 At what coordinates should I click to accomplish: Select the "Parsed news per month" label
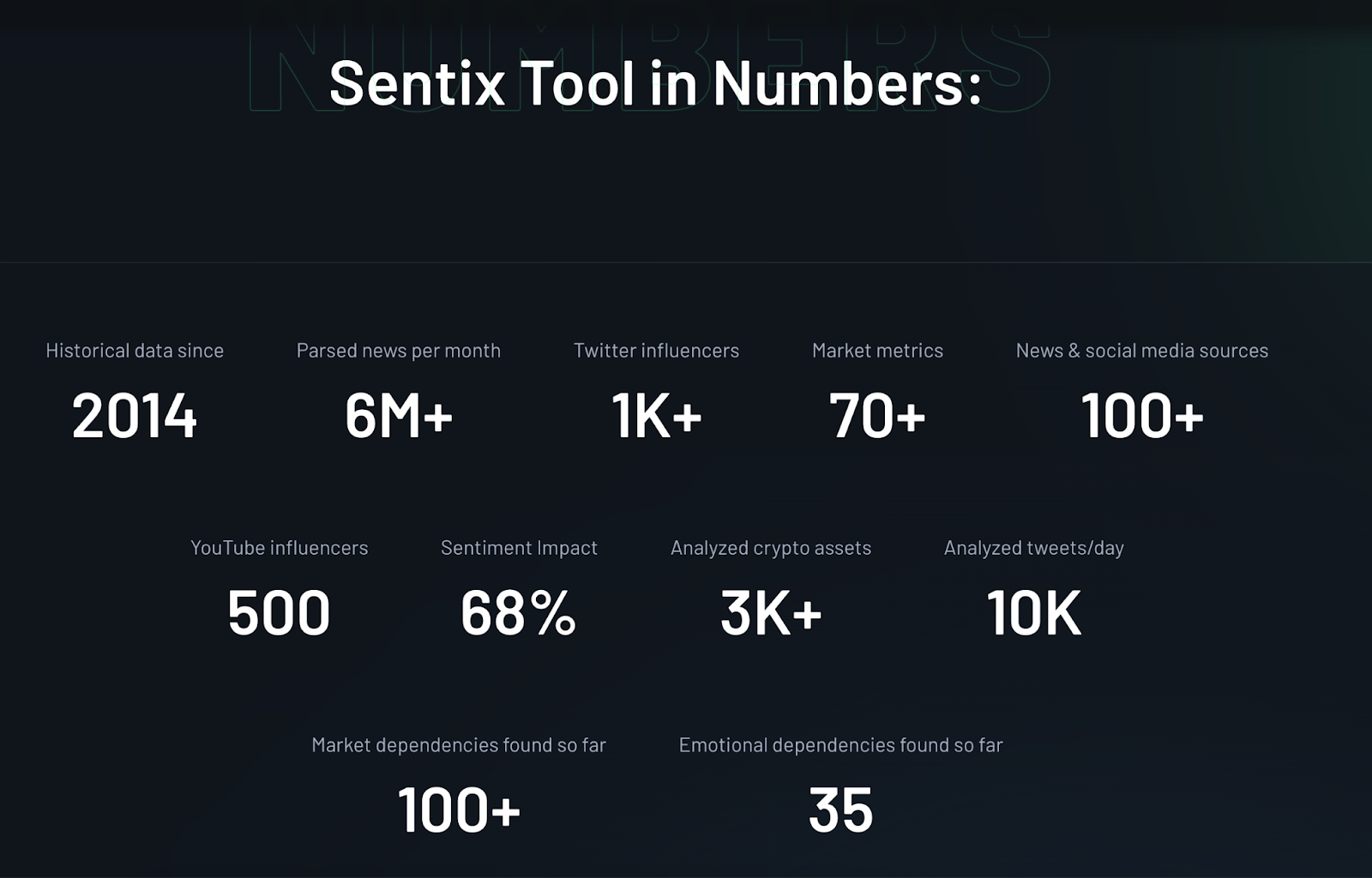[399, 351]
